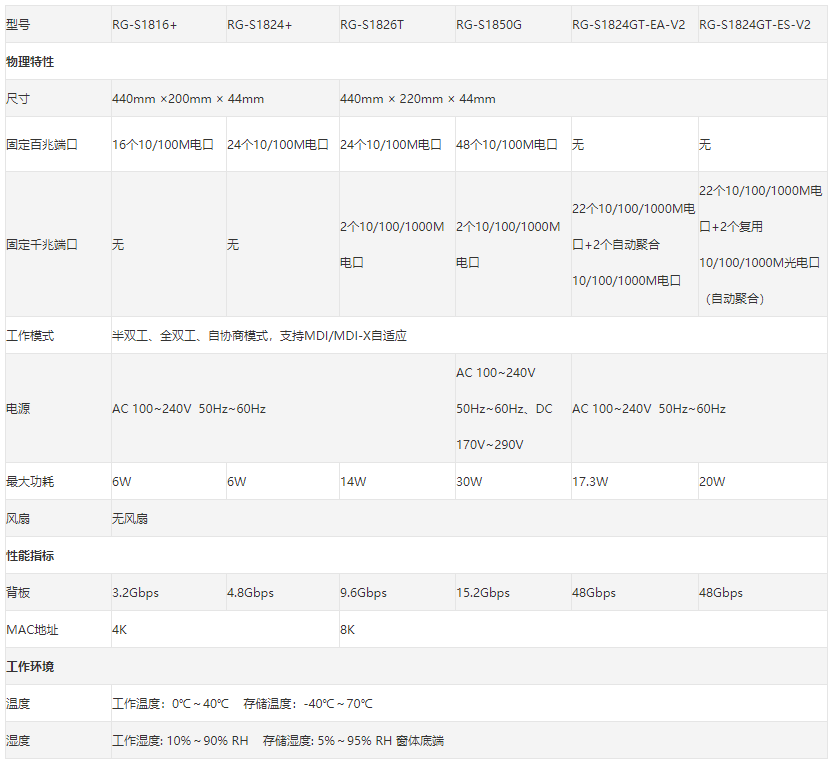Click the cell mentioning 2个复用 光电口
833x762 pixels.
(x=761, y=244)
